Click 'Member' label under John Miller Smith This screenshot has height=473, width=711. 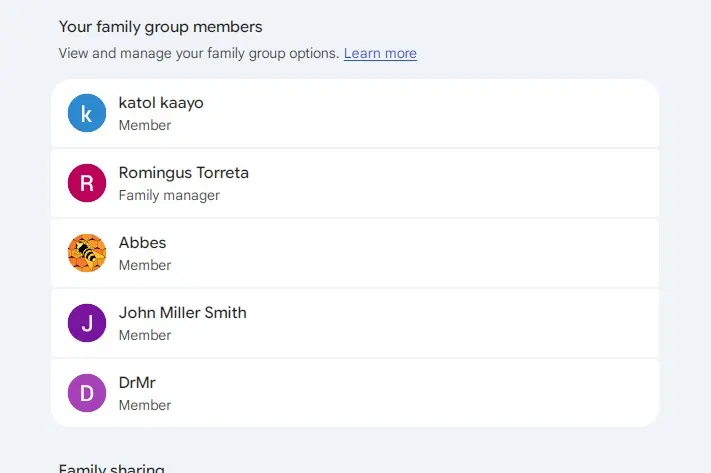click(145, 335)
